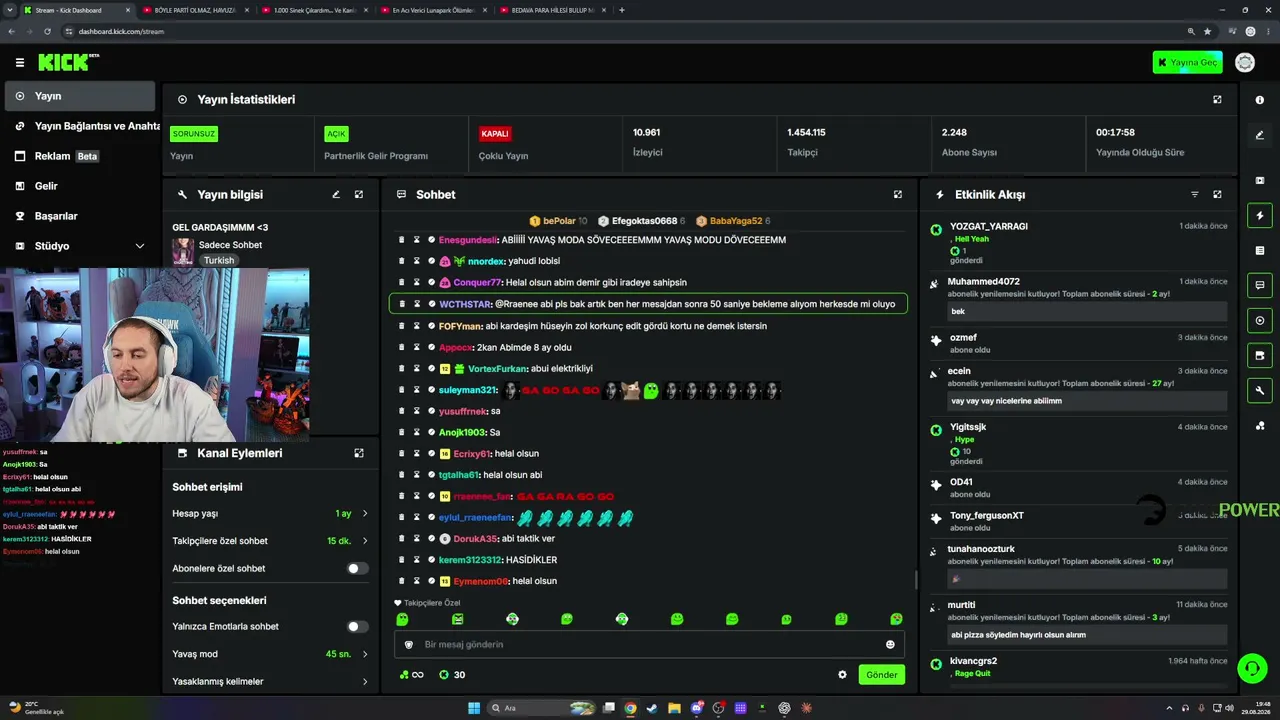The height and width of the screenshot is (720, 1280).
Task: Click the browser address bar
Action: 620,31
